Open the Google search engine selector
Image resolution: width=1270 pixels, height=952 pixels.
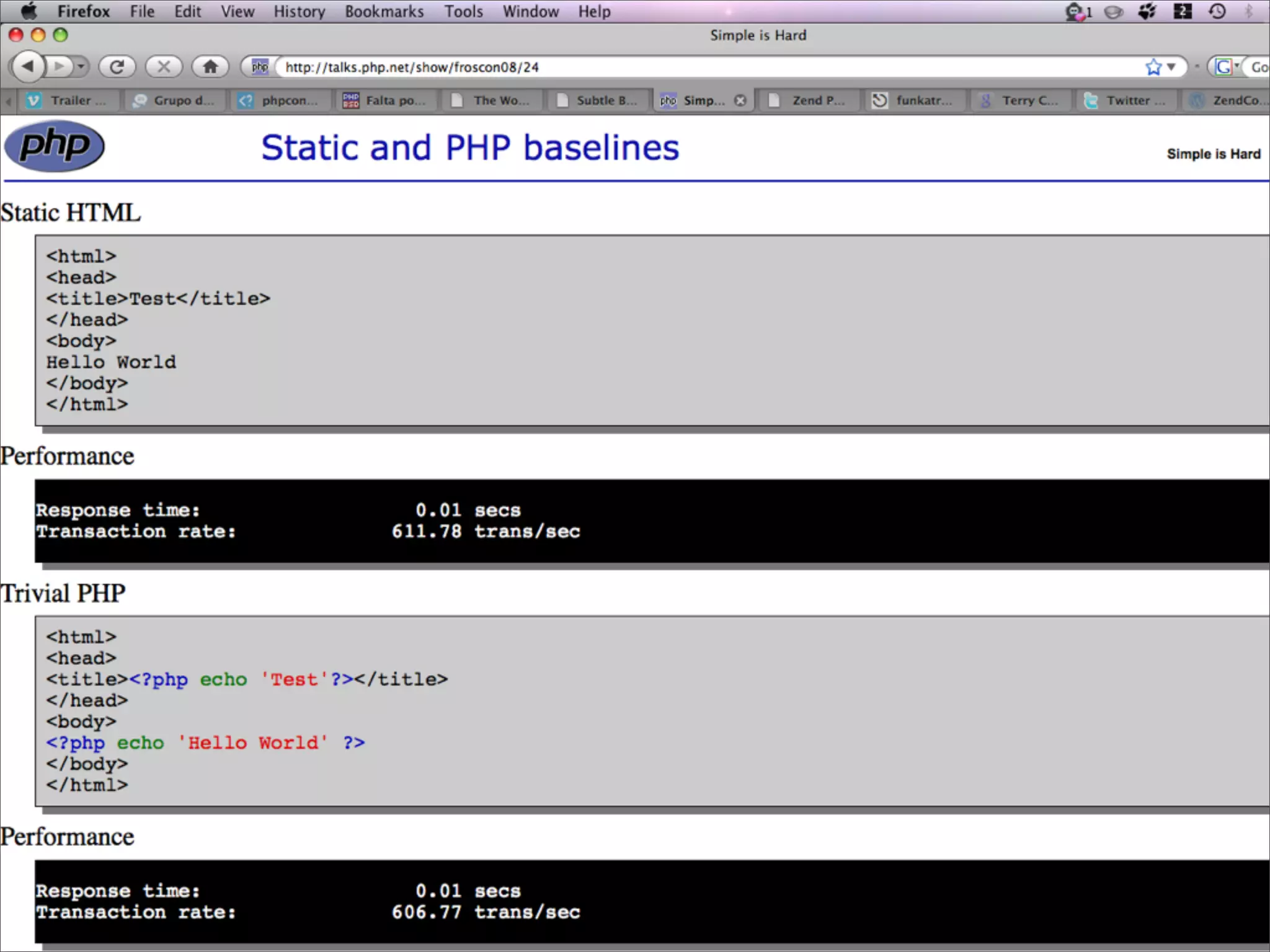pos(1227,66)
